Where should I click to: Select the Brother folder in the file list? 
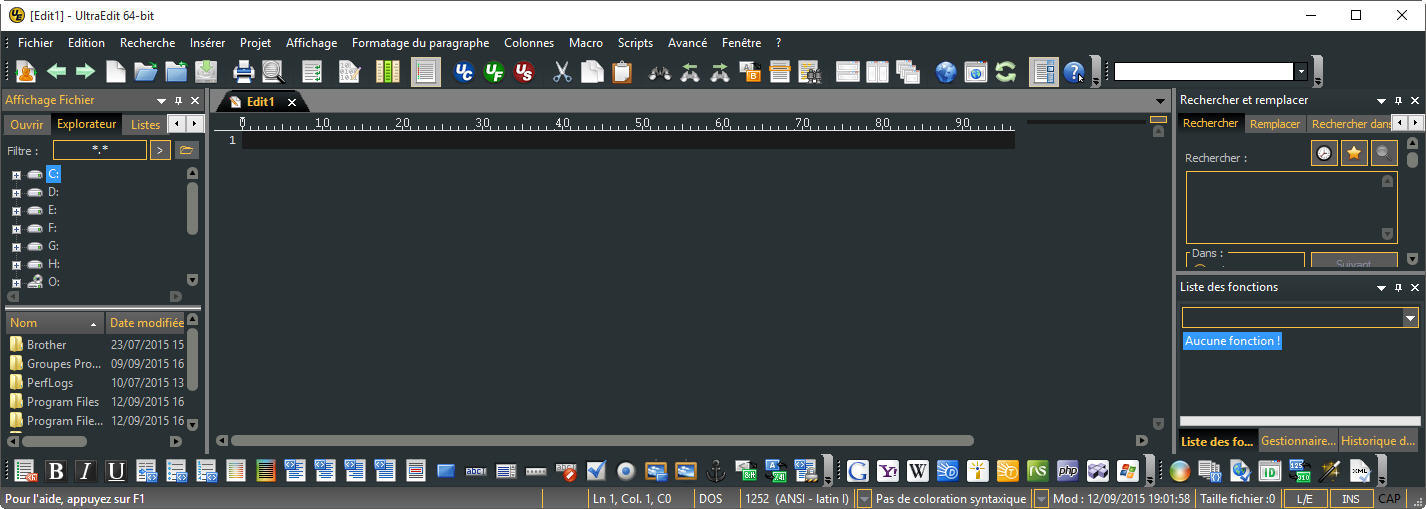[46, 345]
